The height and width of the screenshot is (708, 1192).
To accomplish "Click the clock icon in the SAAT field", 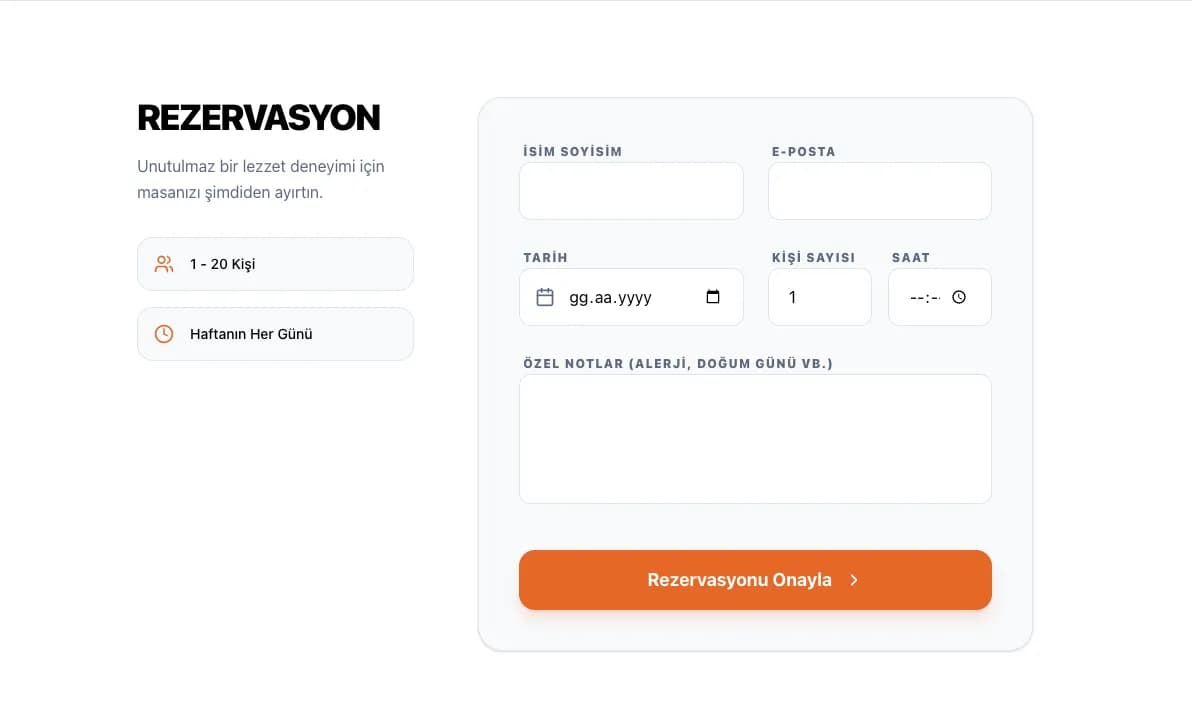I will click(x=959, y=296).
